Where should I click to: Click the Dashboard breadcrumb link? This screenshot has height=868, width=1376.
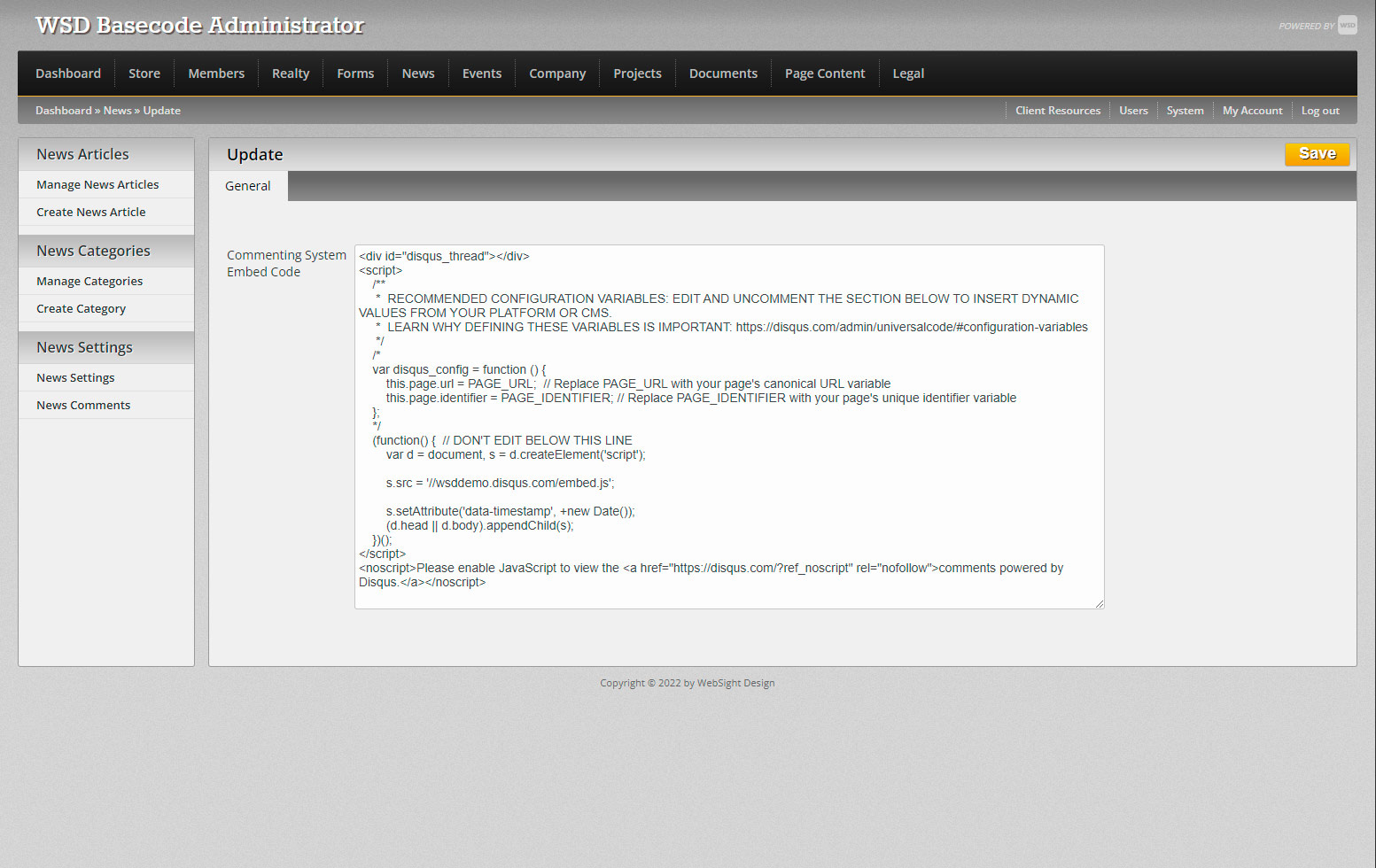click(x=64, y=111)
